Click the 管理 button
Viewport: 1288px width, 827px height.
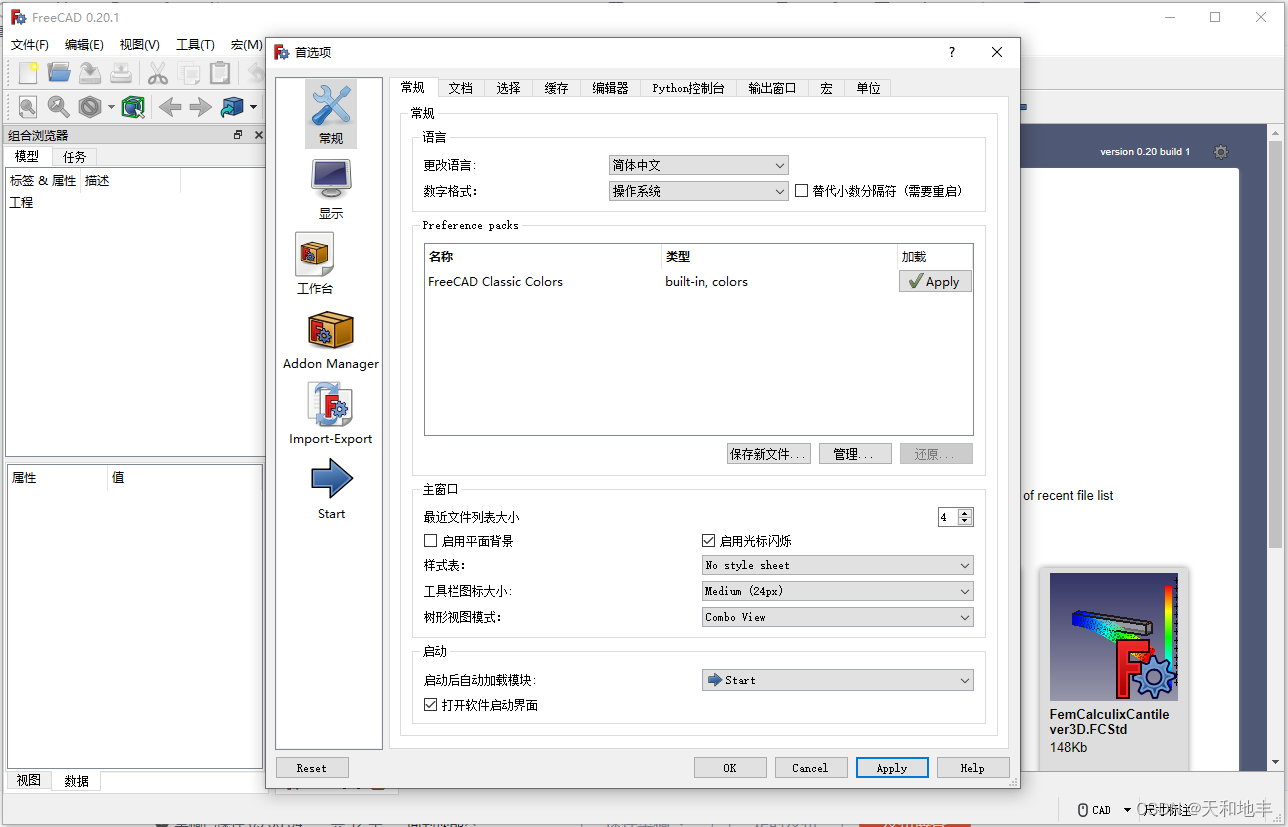pos(855,454)
